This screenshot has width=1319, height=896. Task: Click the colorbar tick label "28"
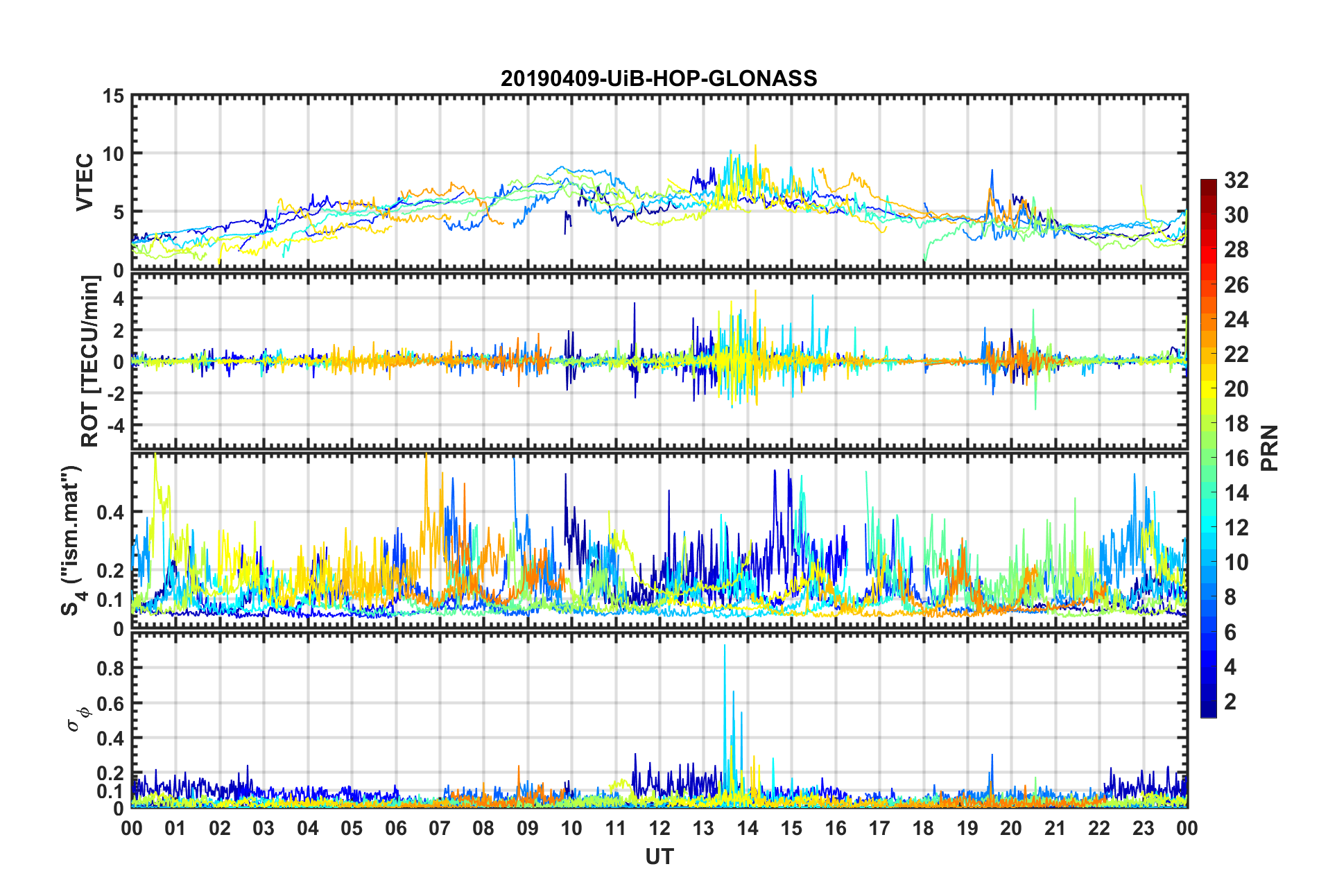click(x=1236, y=250)
